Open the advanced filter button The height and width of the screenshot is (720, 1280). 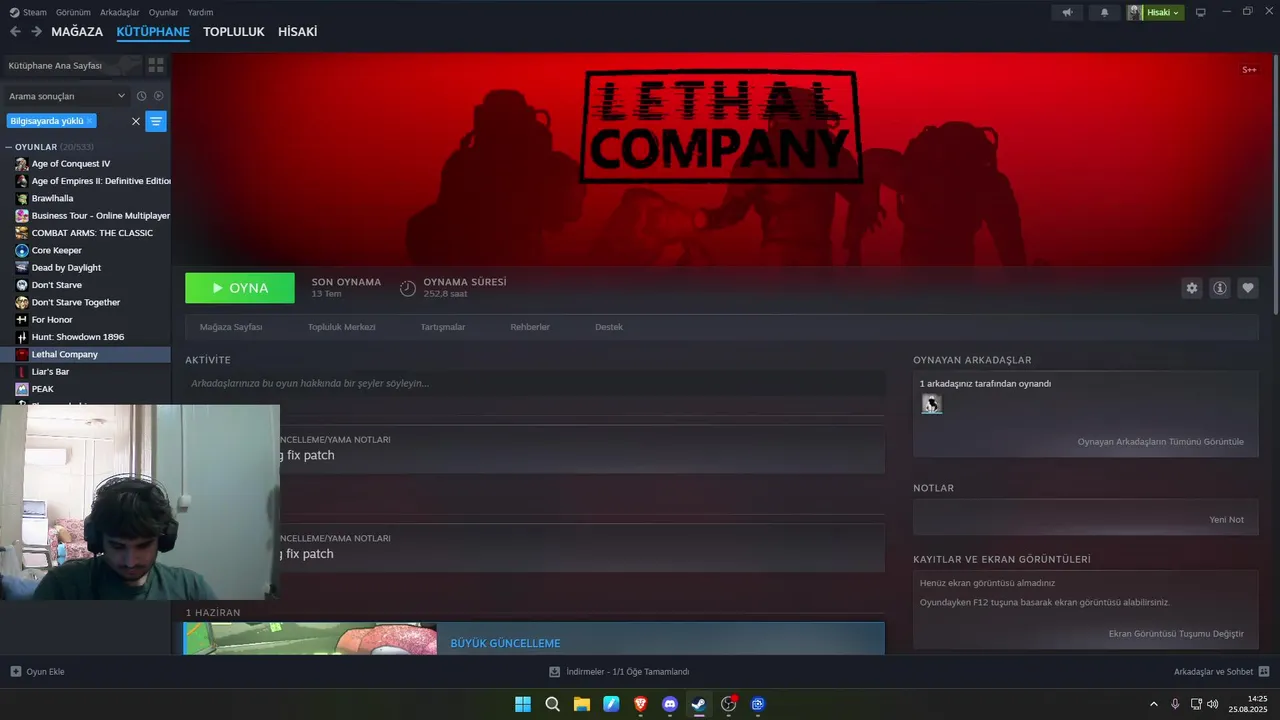156,121
